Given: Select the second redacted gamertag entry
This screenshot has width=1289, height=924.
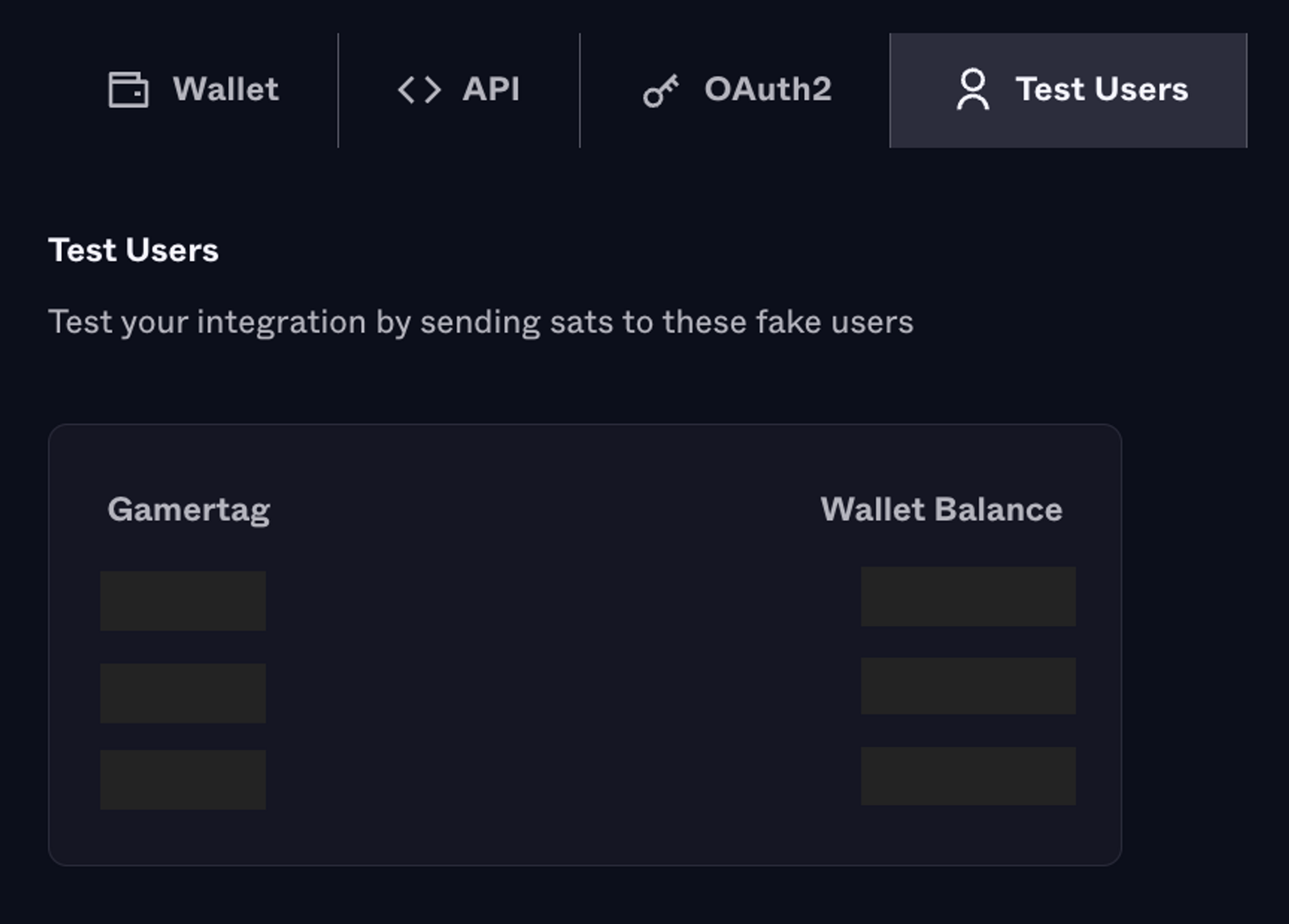Looking at the screenshot, I should coord(183,693).
